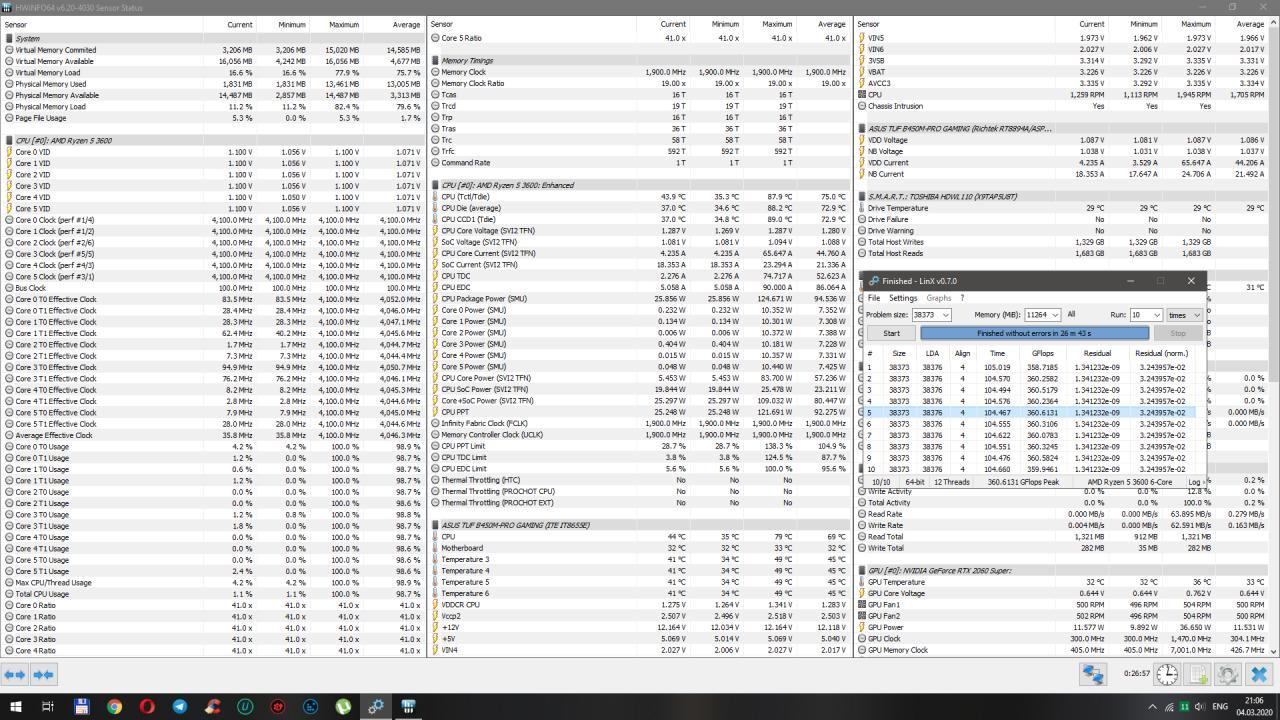Viewport: 1280px width, 720px height.
Task: Open the HWiNFO network remote connection icon
Action: click(1092, 675)
